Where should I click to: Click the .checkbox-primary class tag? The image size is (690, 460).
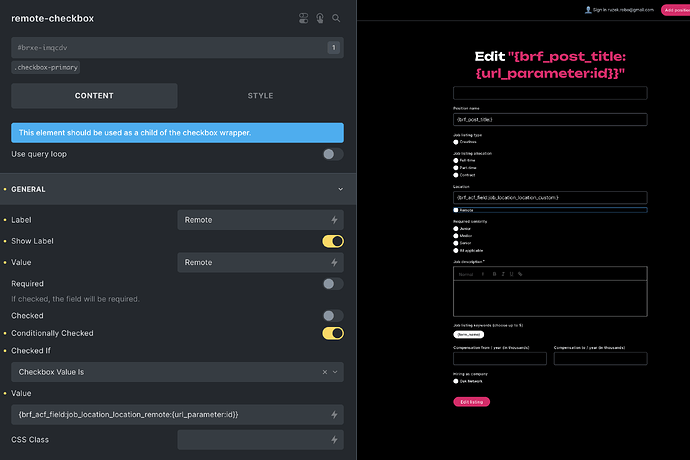(46, 67)
